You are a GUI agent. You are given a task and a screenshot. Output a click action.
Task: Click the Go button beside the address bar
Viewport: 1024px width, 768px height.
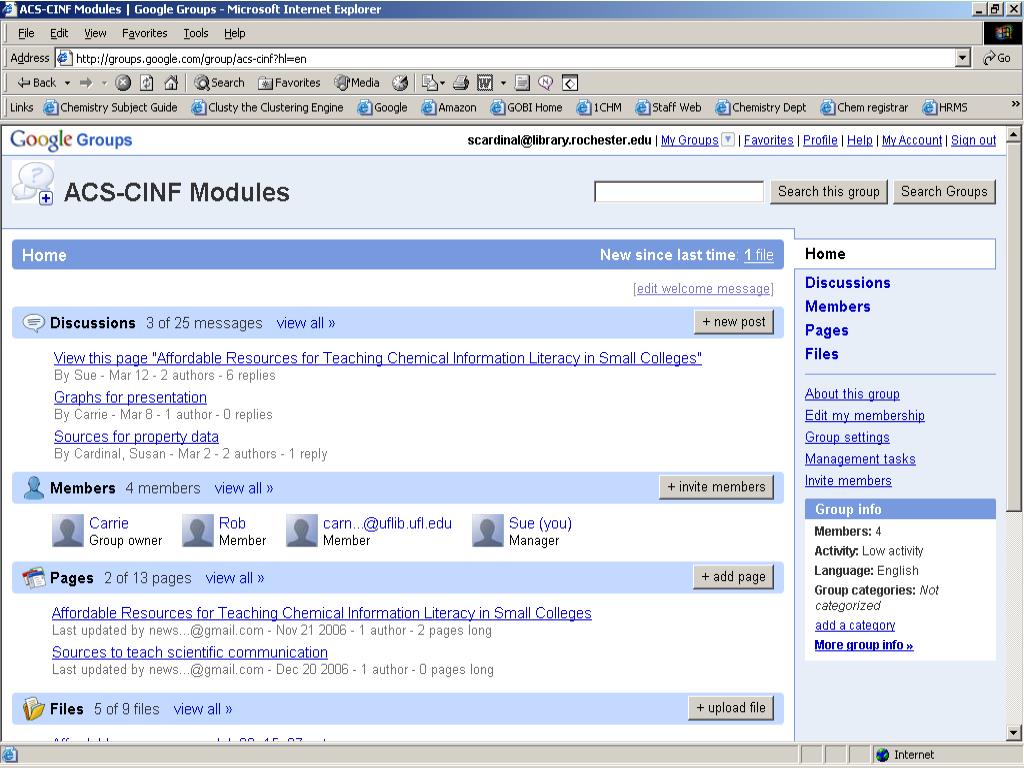[997, 58]
